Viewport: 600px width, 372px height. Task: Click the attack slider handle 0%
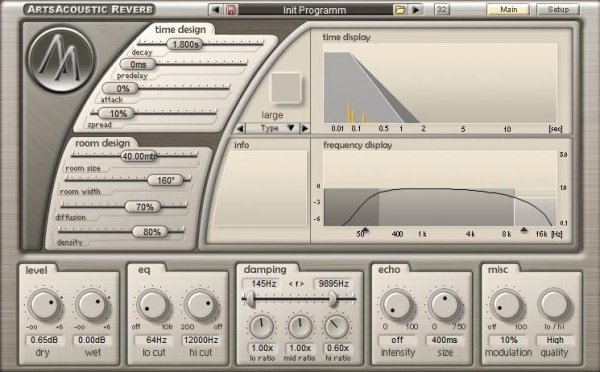(121, 88)
